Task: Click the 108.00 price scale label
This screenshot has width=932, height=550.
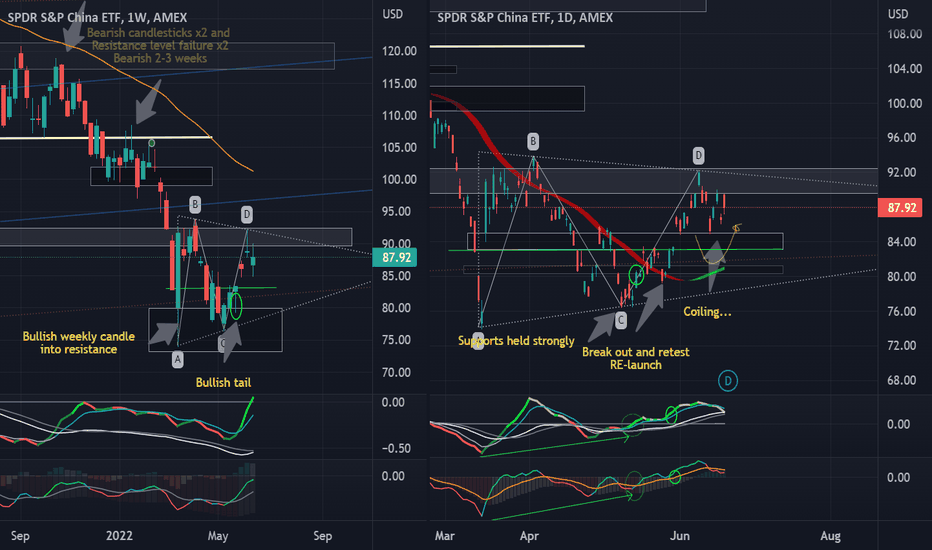Action: 905,34
